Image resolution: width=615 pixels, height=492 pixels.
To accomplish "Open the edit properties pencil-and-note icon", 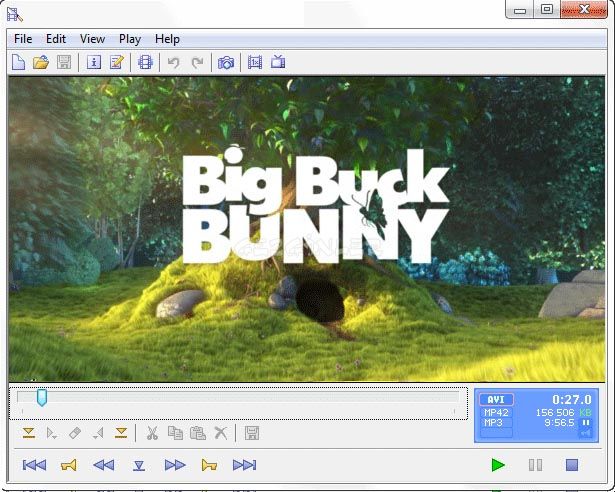I will [x=116, y=62].
